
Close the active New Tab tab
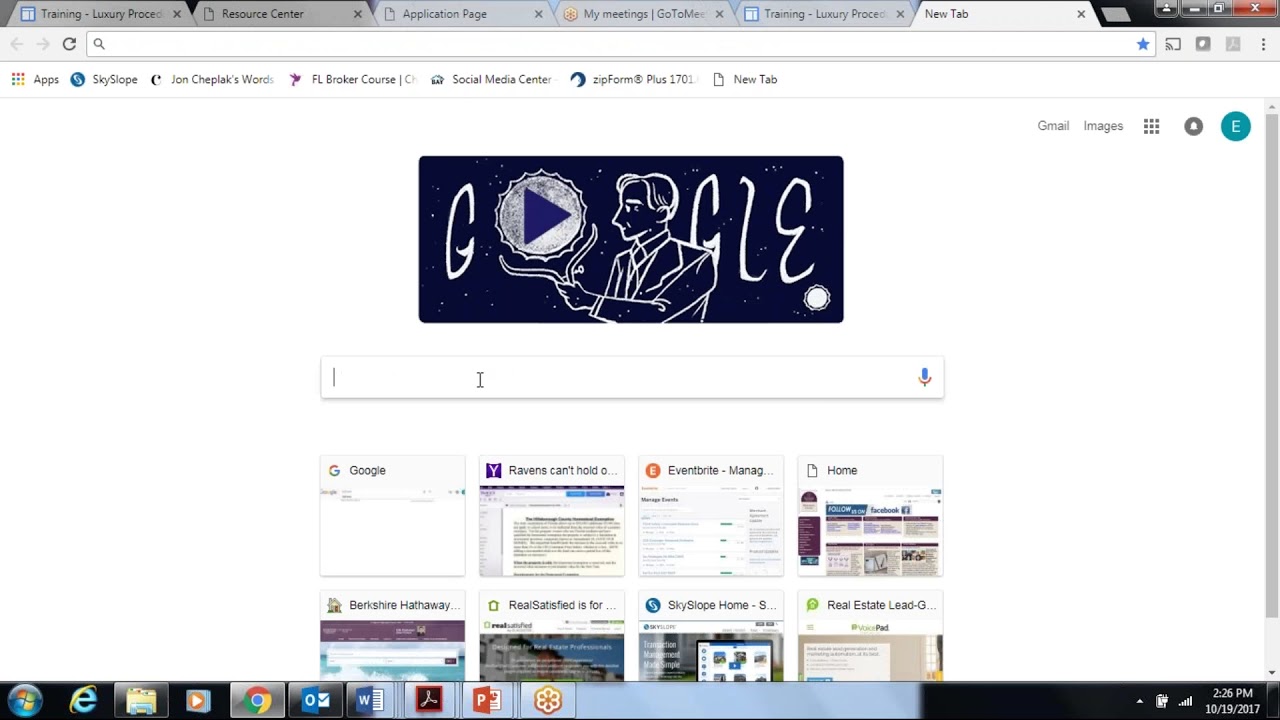pos(1081,14)
